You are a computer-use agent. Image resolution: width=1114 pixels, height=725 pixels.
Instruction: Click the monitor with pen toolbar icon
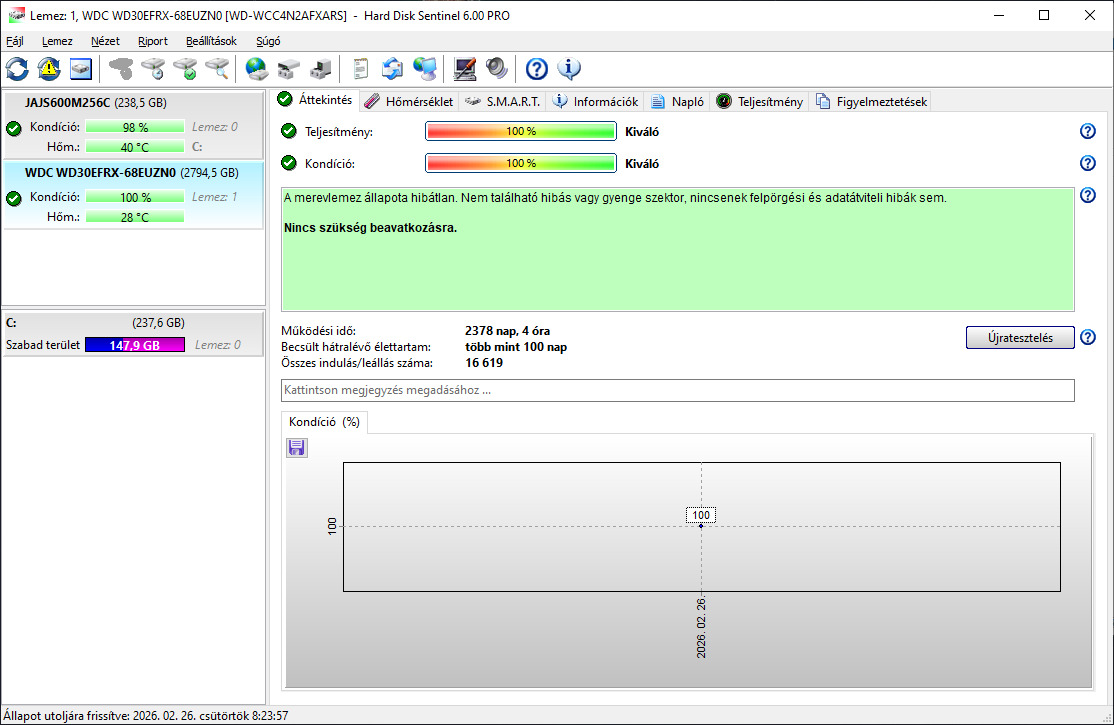465,69
